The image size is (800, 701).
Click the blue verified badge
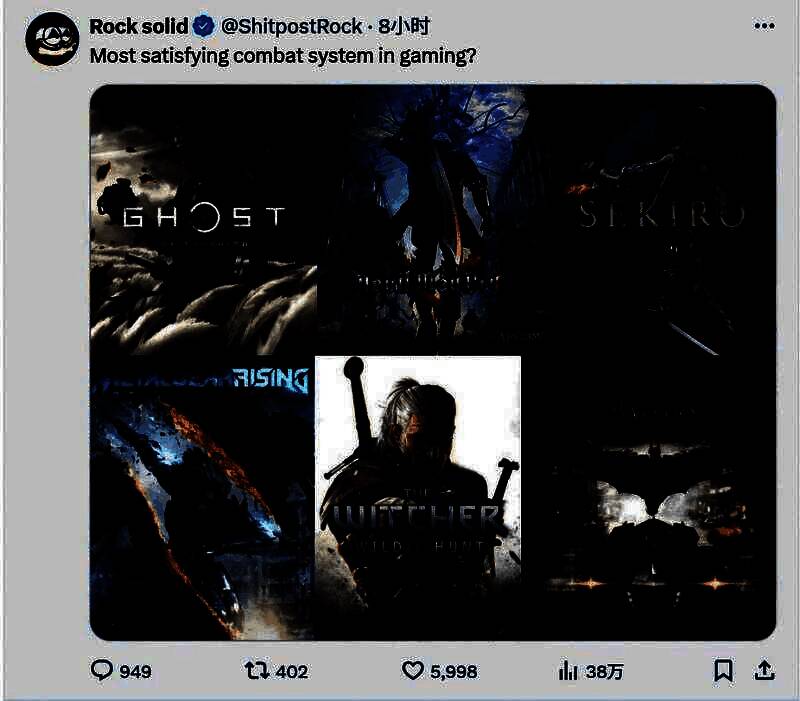[x=204, y=26]
